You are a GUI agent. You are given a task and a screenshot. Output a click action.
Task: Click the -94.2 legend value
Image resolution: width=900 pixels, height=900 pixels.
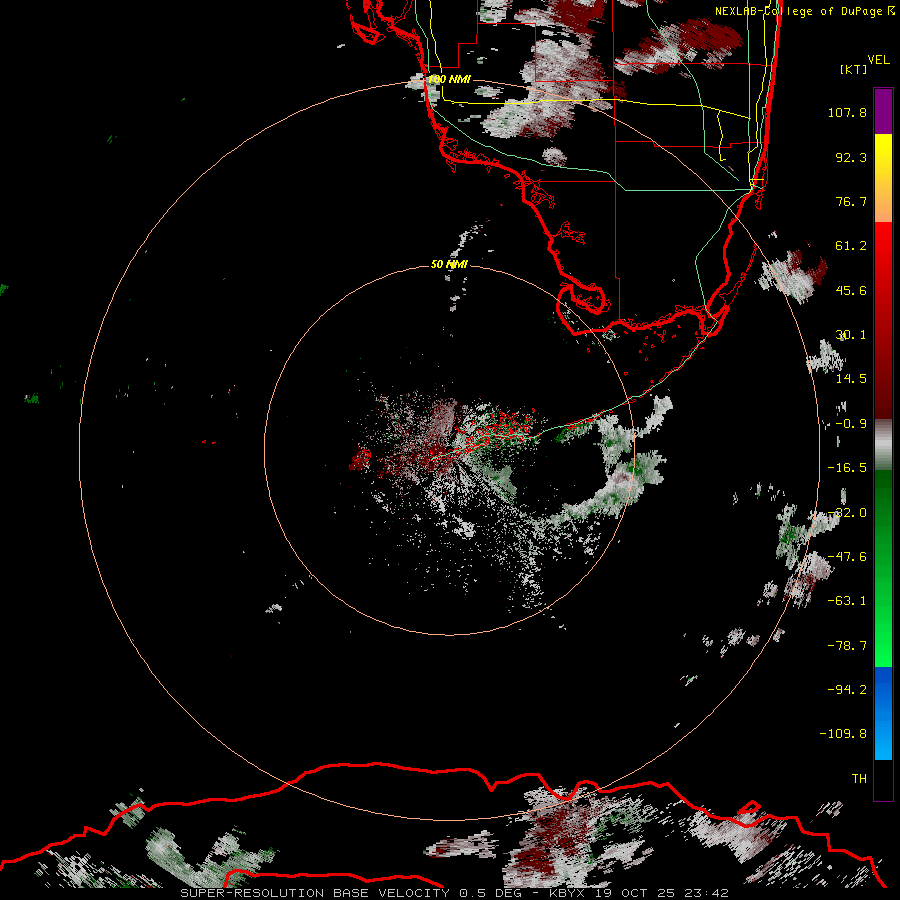847,690
